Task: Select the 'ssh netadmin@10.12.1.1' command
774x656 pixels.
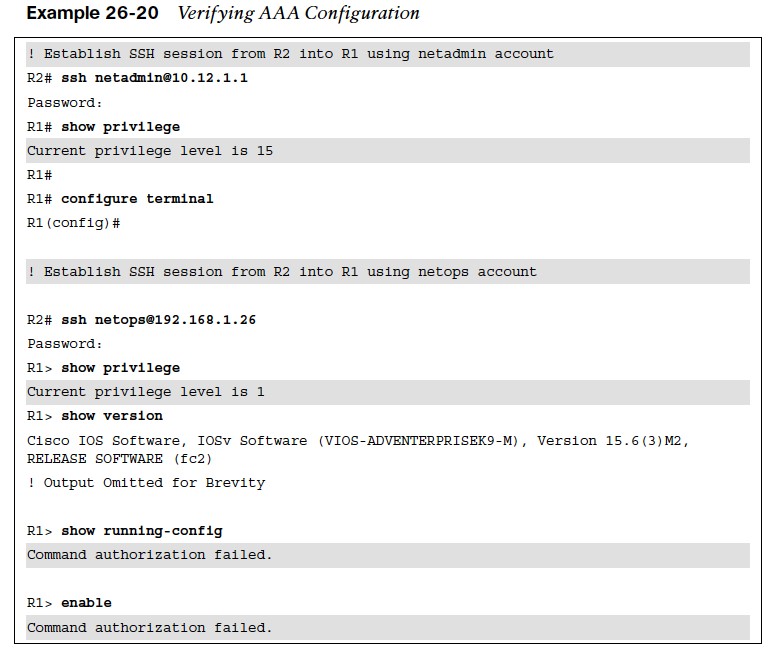Action: click(x=155, y=78)
